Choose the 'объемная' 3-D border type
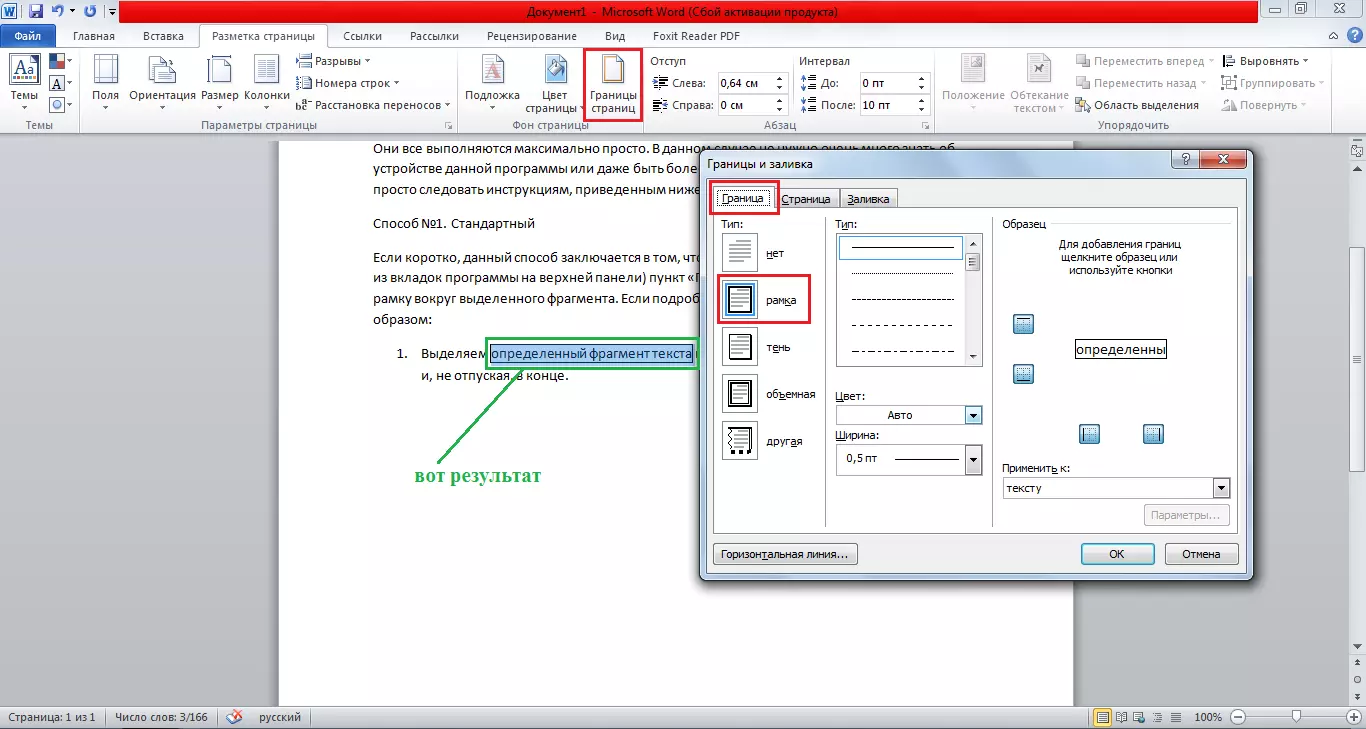This screenshot has width=1366, height=729. tap(741, 394)
